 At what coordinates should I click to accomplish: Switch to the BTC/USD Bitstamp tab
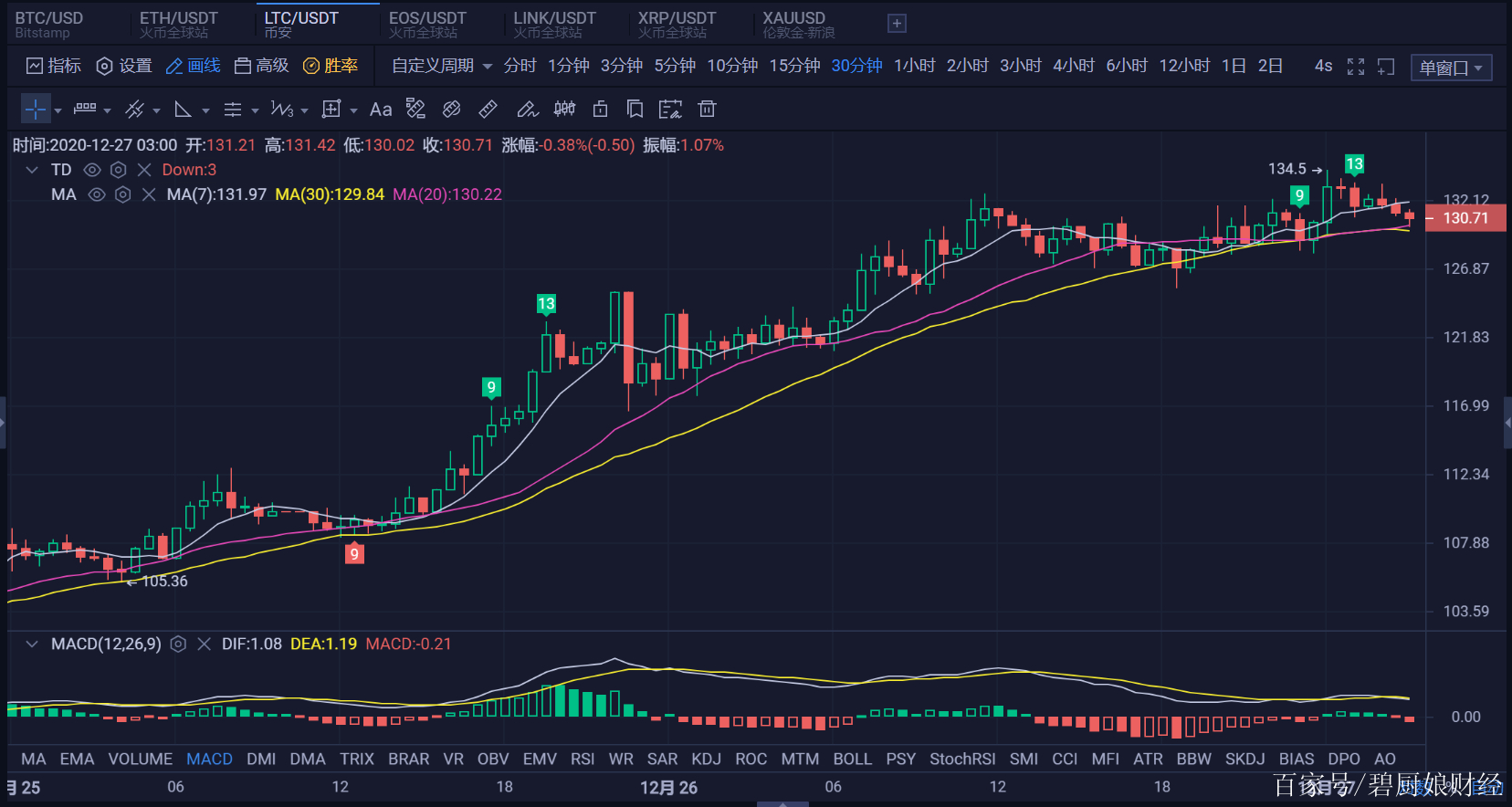[x=49, y=24]
